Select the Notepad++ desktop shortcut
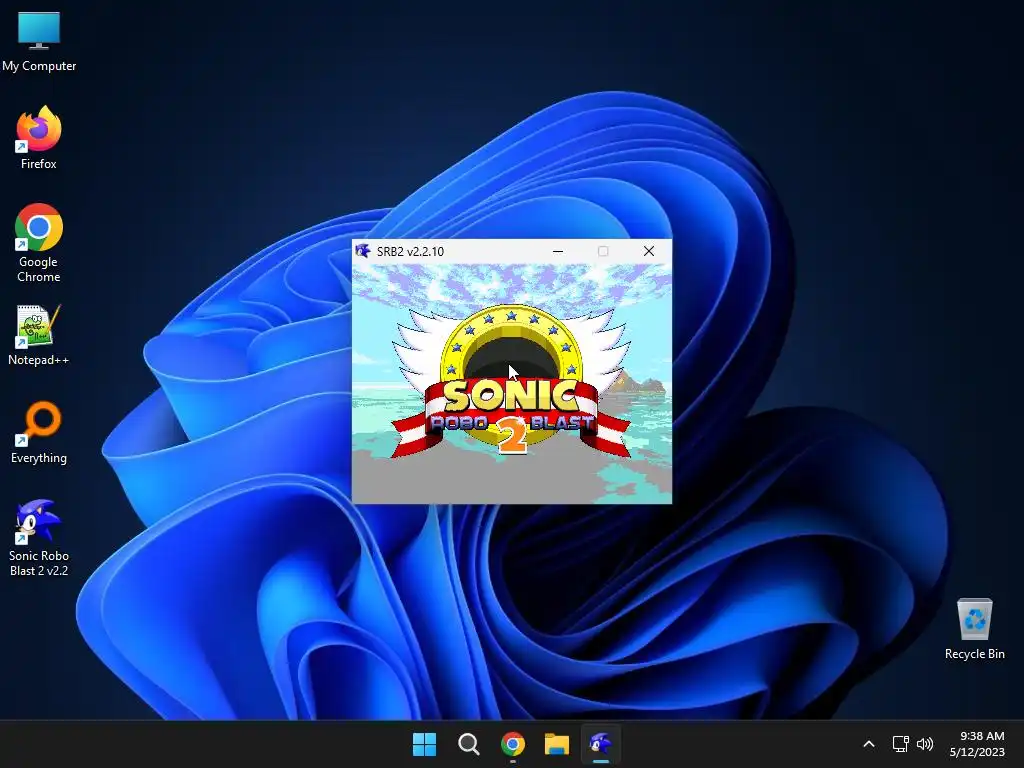 coord(39,334)
